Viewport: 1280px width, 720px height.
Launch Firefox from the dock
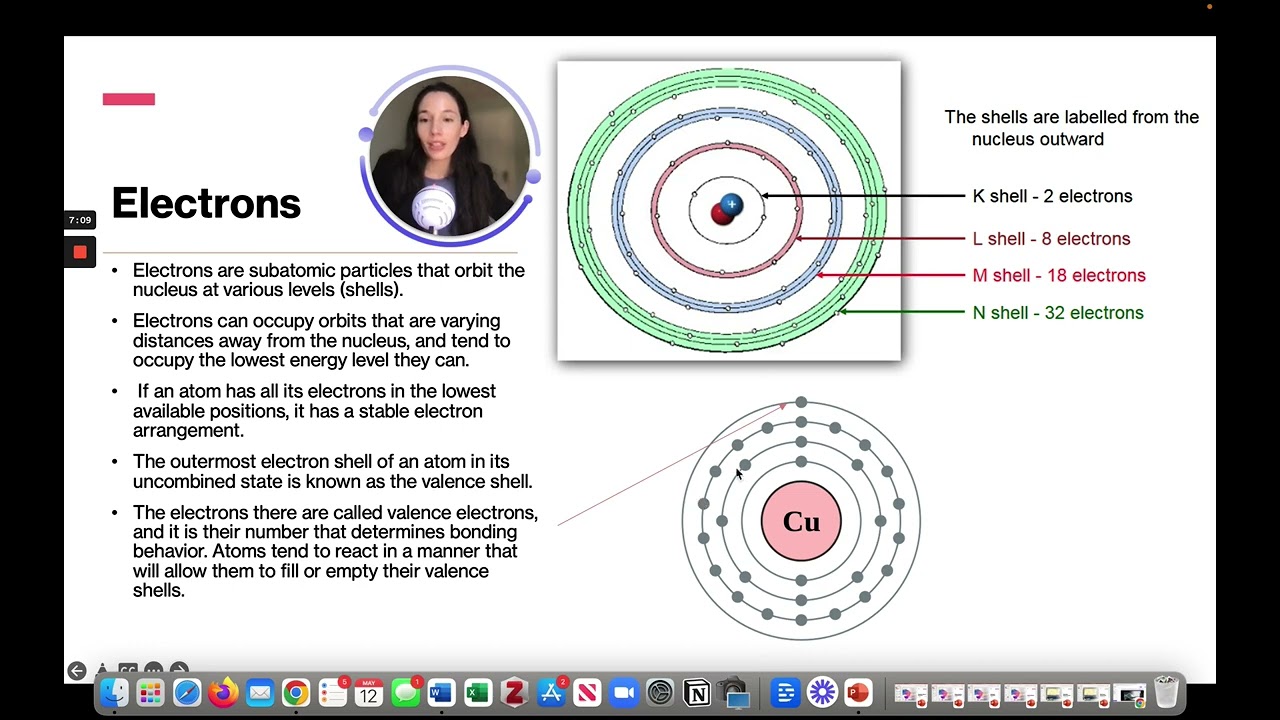[223, 693]
